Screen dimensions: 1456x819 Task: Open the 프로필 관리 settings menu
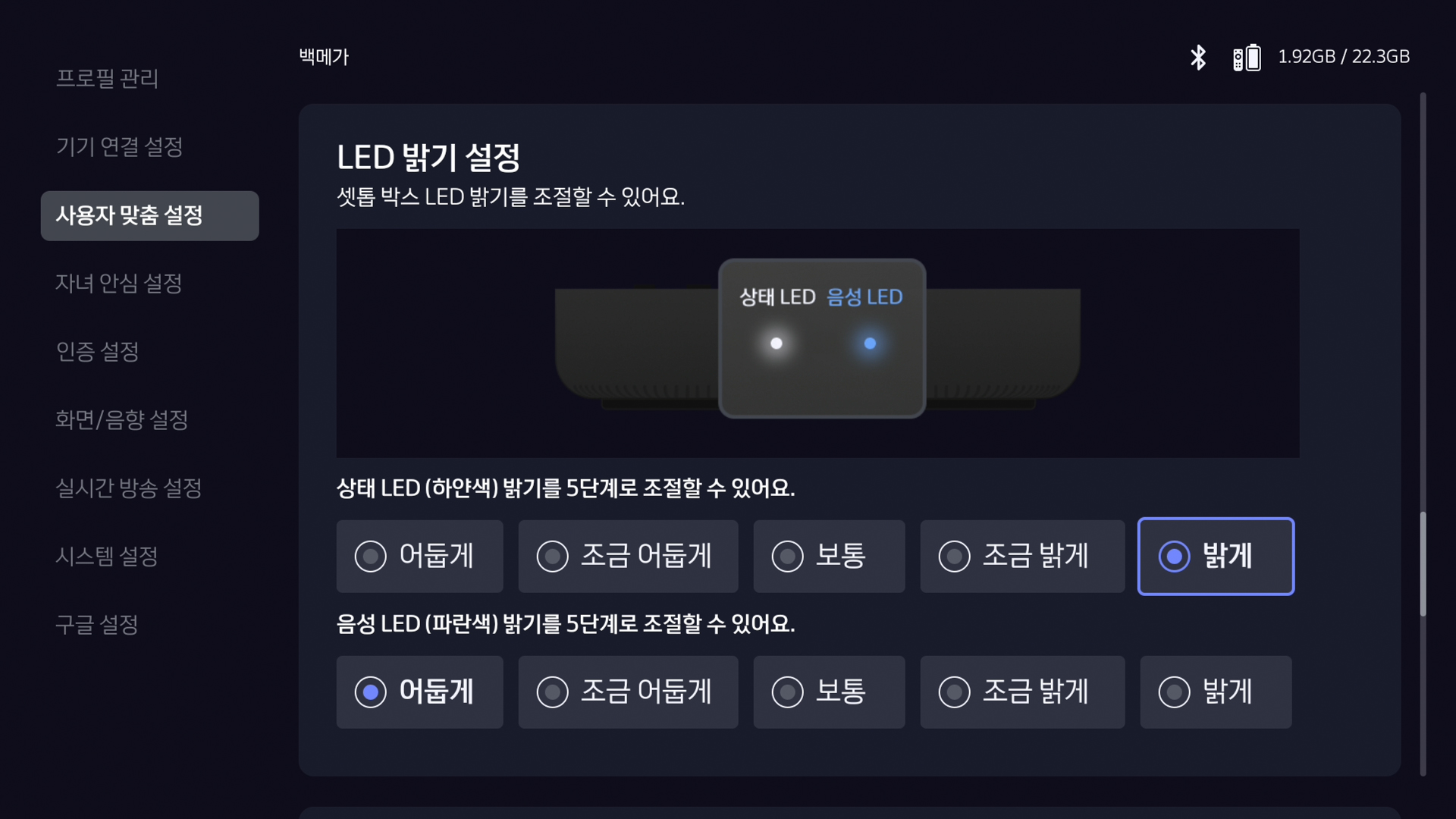(x=108, y=79)
